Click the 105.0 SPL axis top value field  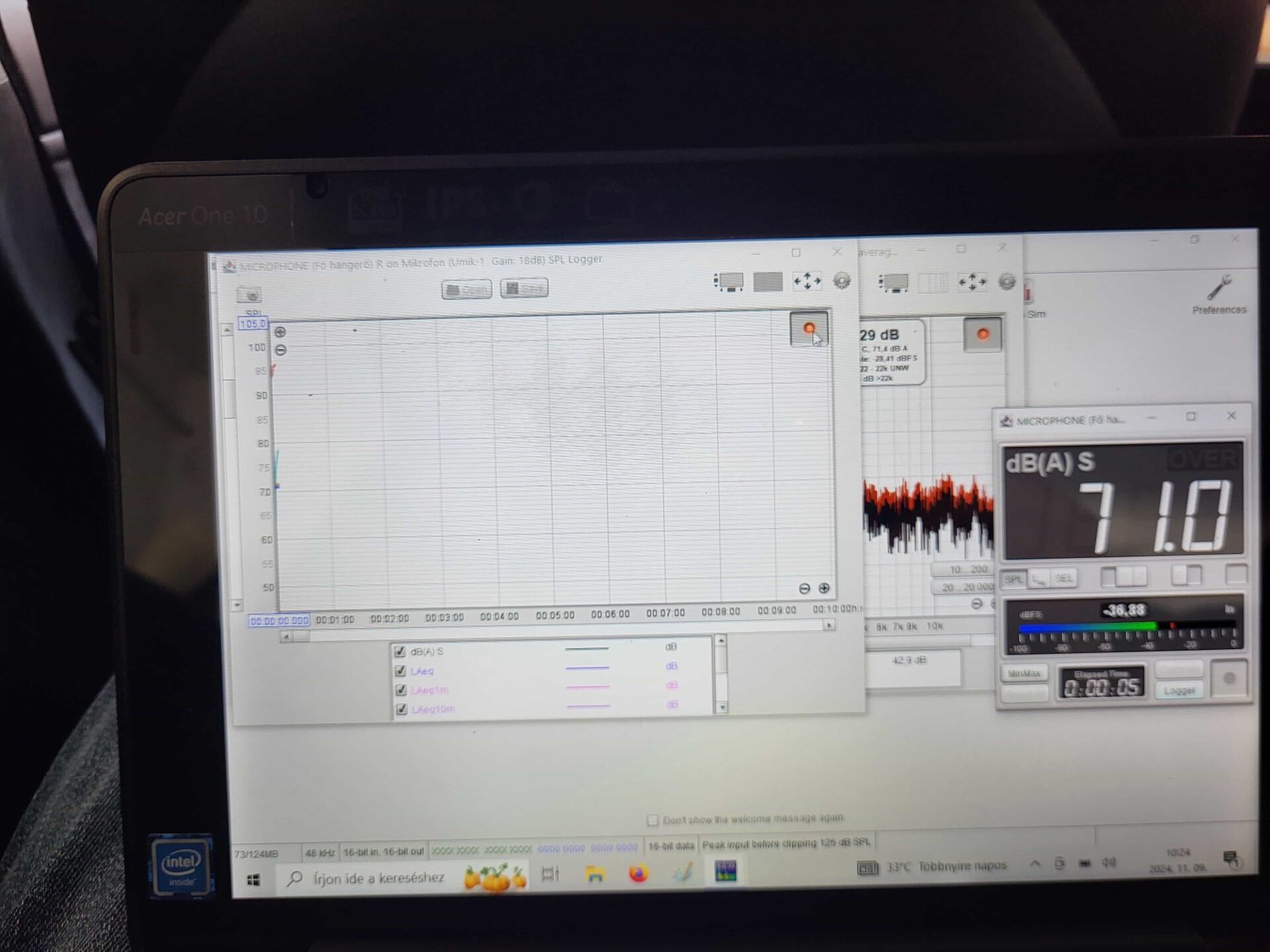(x=253, y=324)
